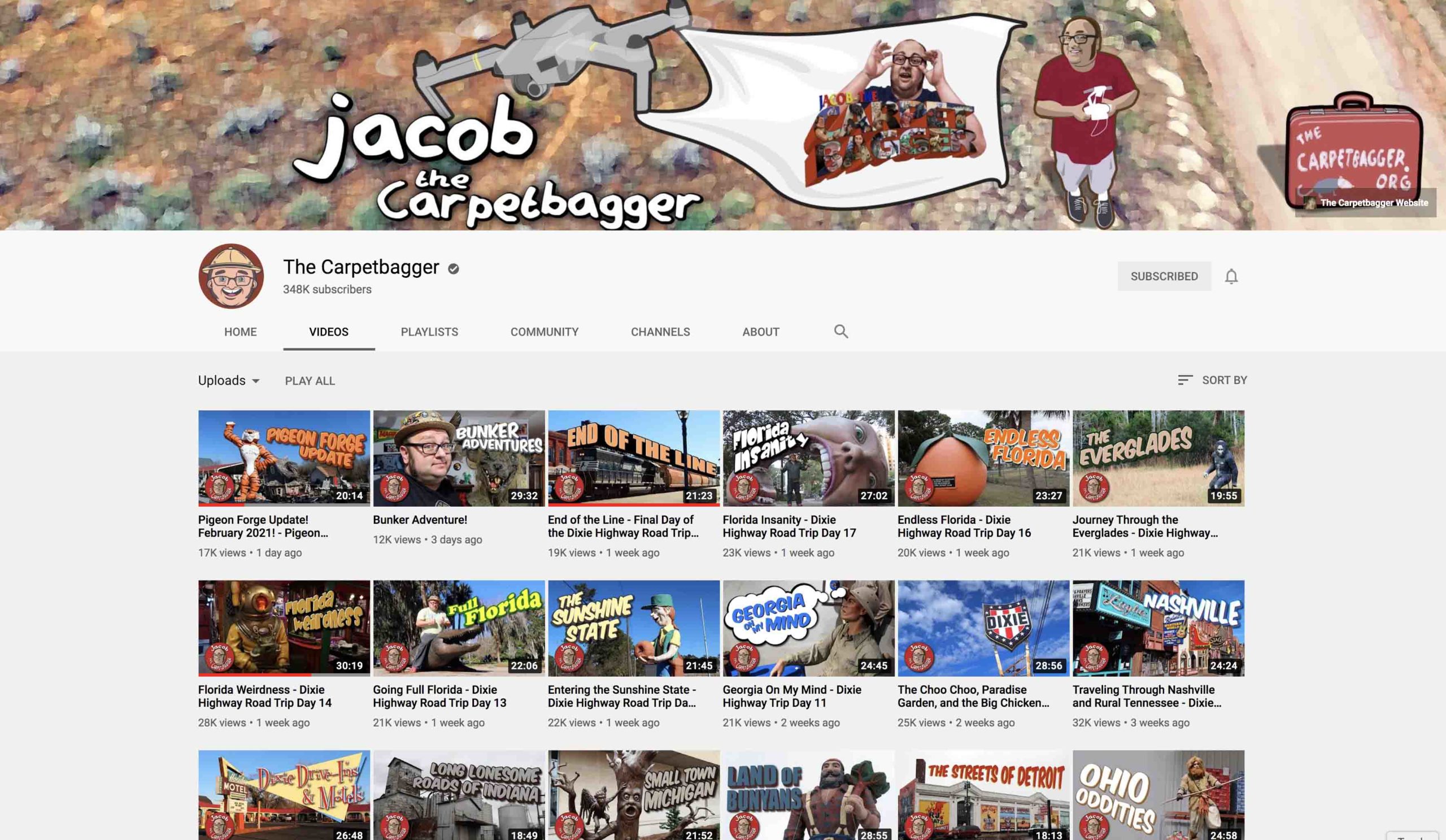The image size is (1446, 840).
Task: Open The Sunshine State video thumbnail
Action: 634,628
